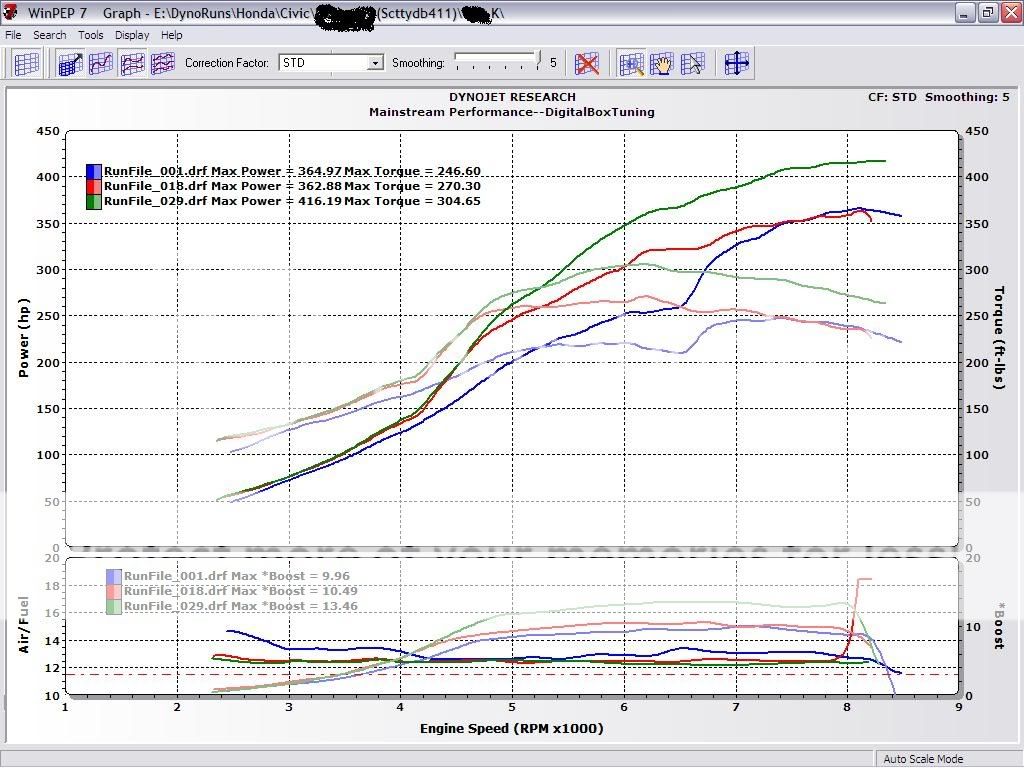Open the Help menu
Image resolution: width=1024 pixels, height=768 pixels.
172,35
